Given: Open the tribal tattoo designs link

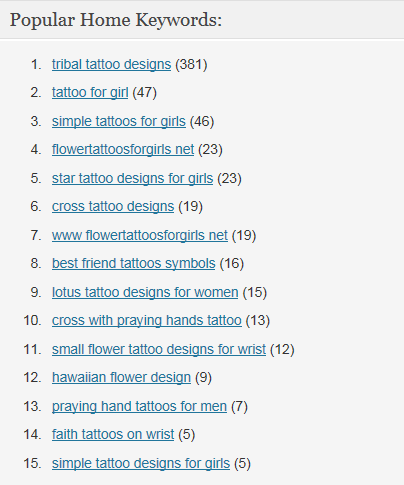Looking at the screenshot, I should click(x=111, y=64).
